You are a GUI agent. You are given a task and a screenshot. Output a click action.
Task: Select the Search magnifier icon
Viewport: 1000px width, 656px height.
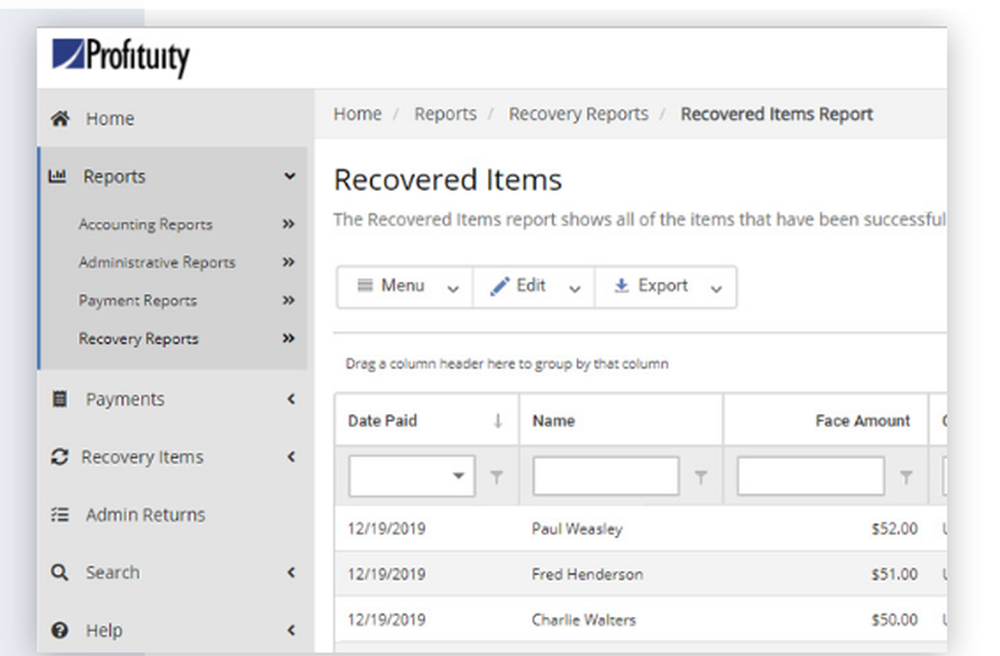coord(60,572)
